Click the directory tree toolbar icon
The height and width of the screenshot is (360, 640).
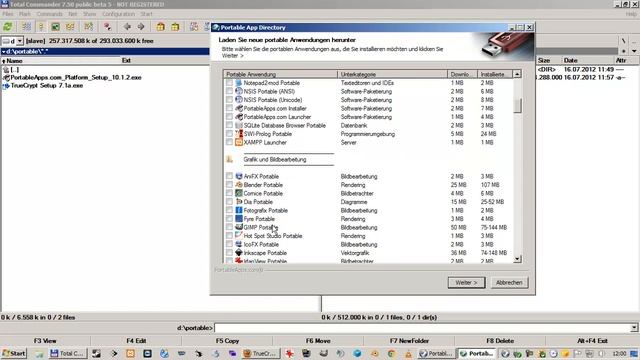click(70, 27)
